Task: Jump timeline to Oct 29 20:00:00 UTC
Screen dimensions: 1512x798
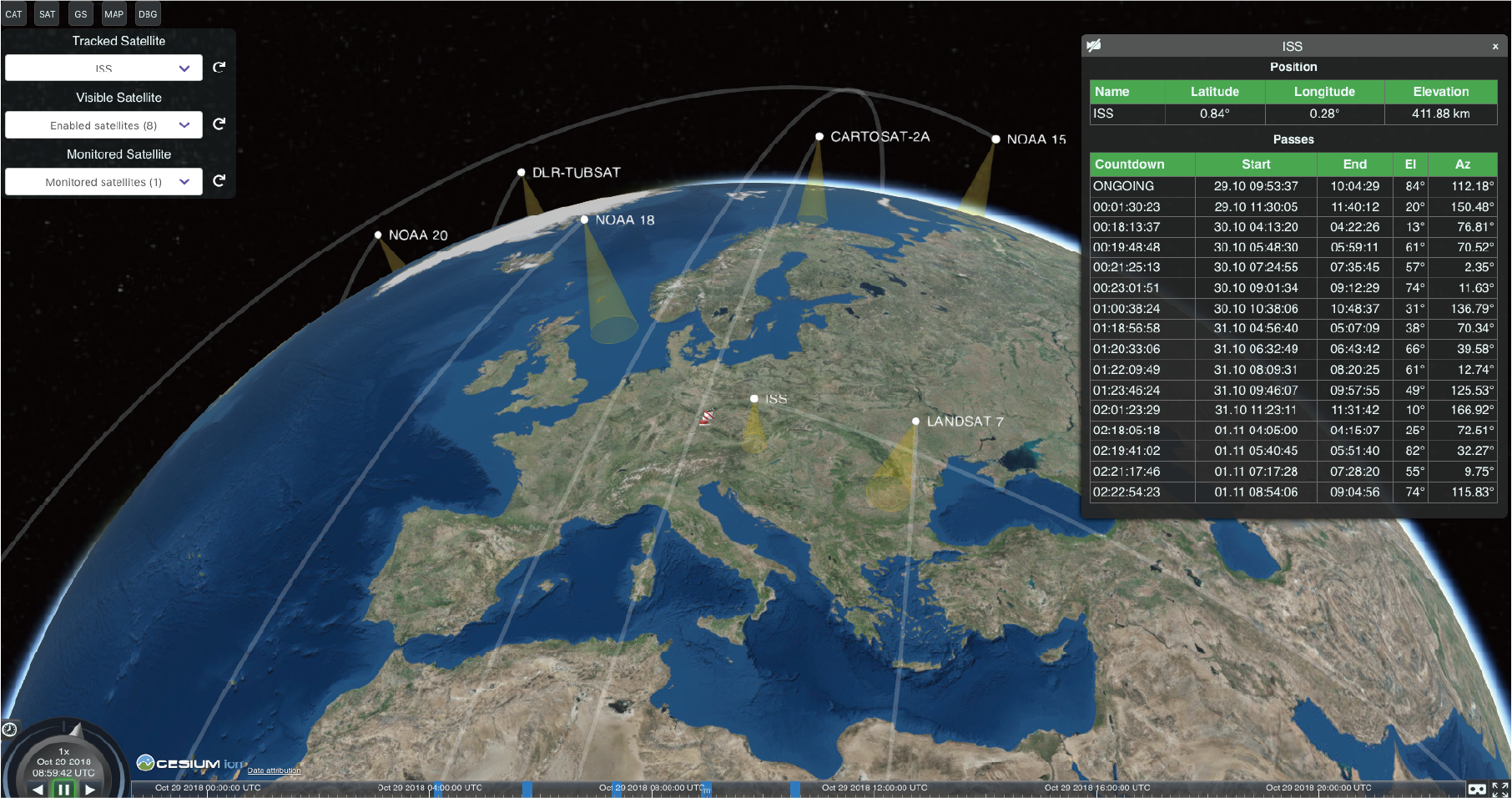Action: click(1318, 788)
